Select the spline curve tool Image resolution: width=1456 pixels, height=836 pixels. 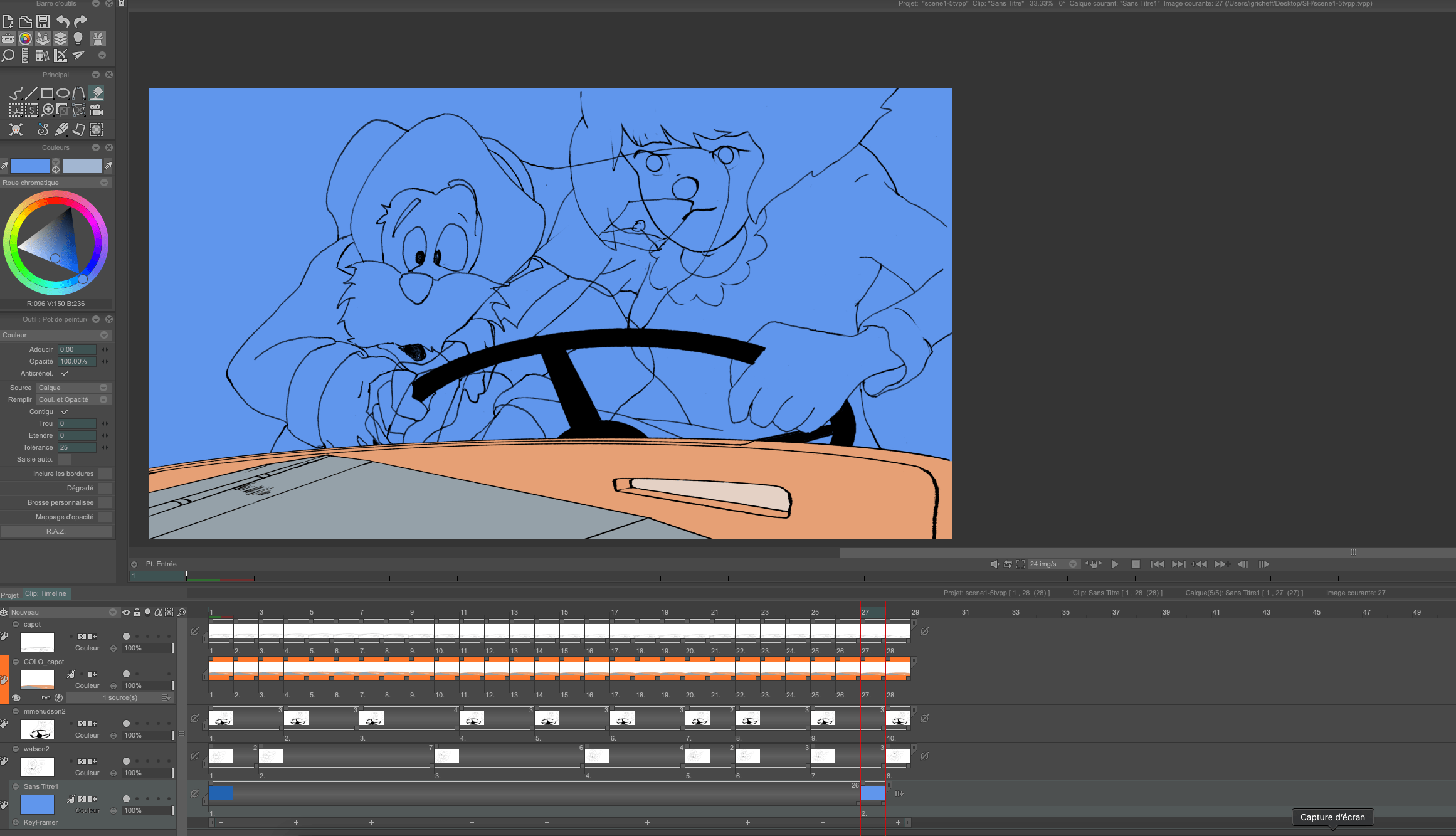click(x=78, y=93)
